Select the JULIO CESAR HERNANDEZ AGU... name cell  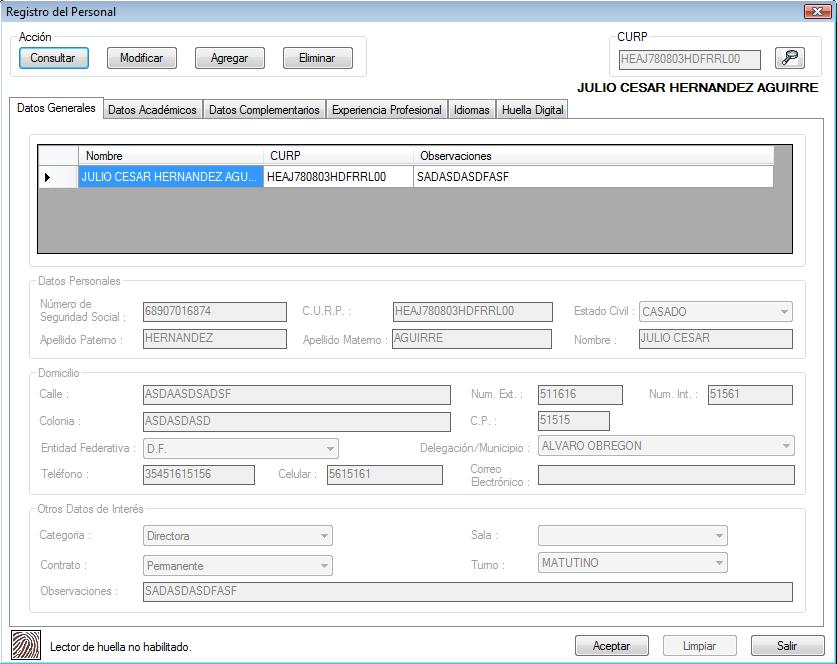[x=171, y=177]
